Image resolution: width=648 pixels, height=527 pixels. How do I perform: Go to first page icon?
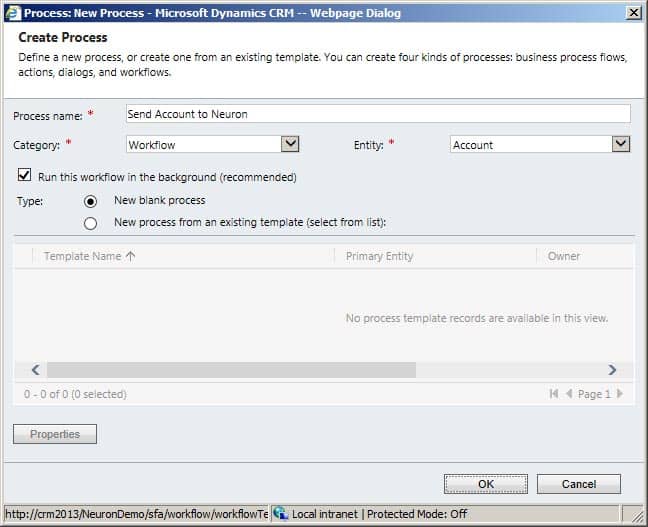click(554, 393)
